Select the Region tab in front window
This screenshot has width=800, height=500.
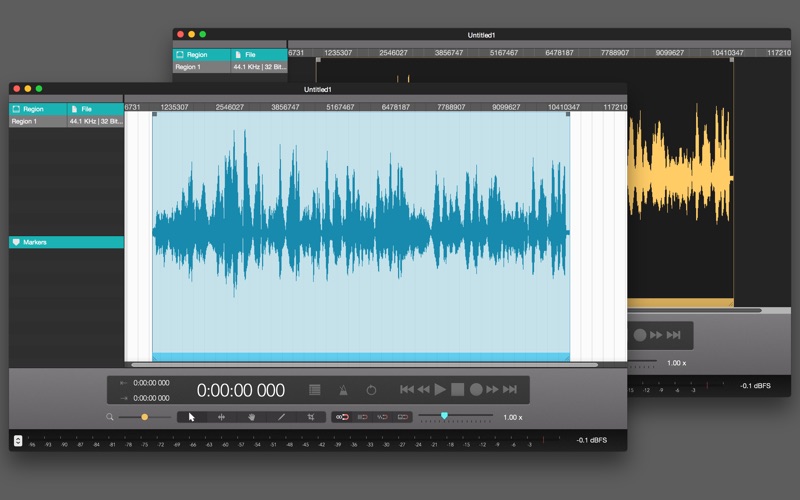click(38, 109)
